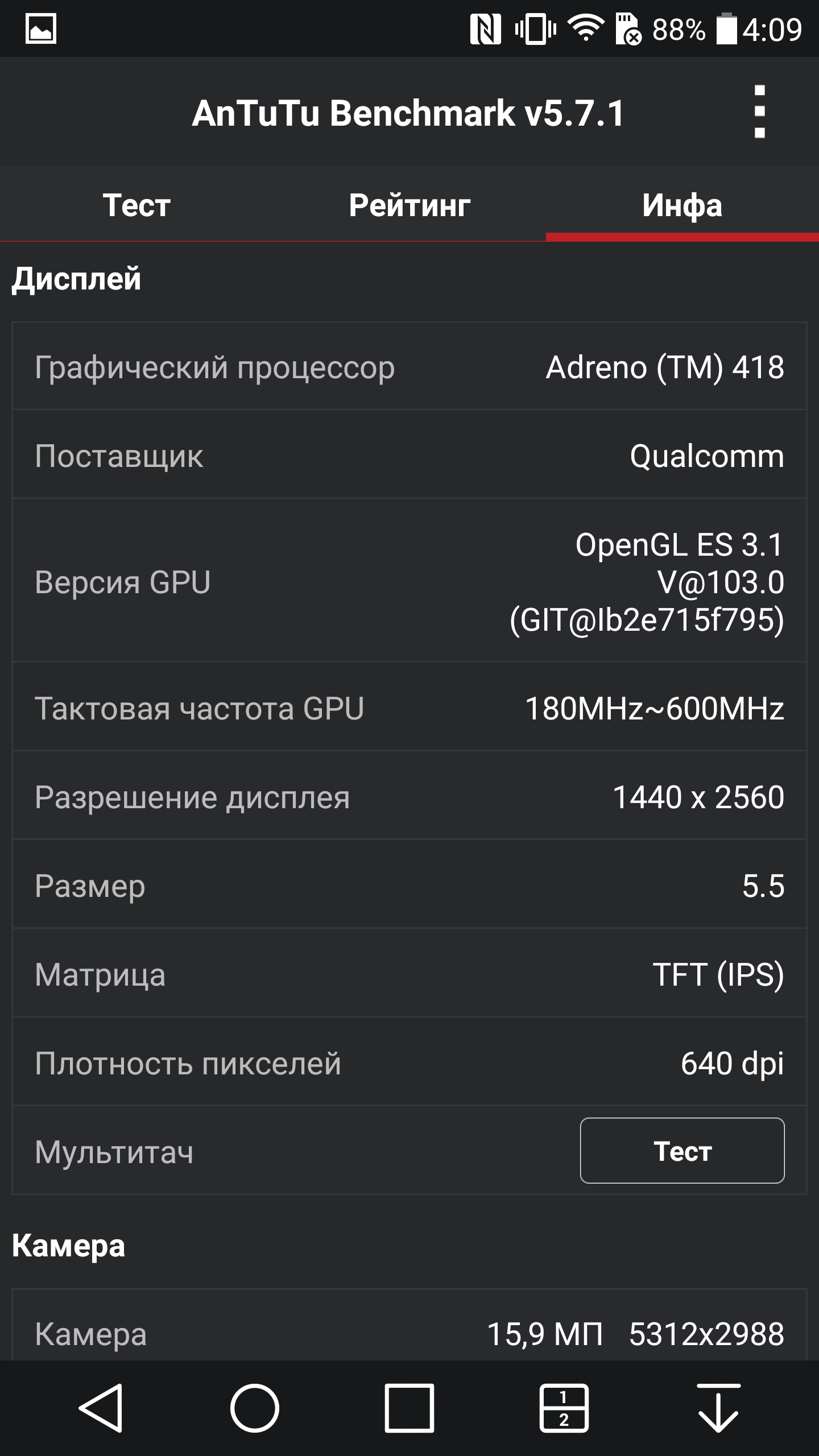Switch to the Рейтинг tab
This screenshot has height=1456, width=819.
coord(409,205)
